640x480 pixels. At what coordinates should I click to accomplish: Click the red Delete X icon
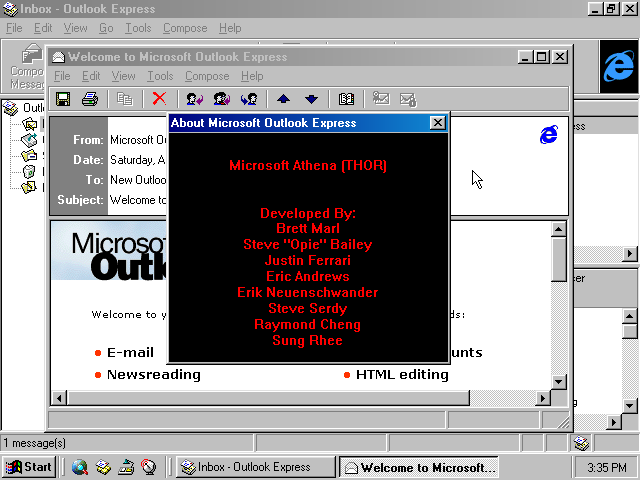click(x=159, y=98)
